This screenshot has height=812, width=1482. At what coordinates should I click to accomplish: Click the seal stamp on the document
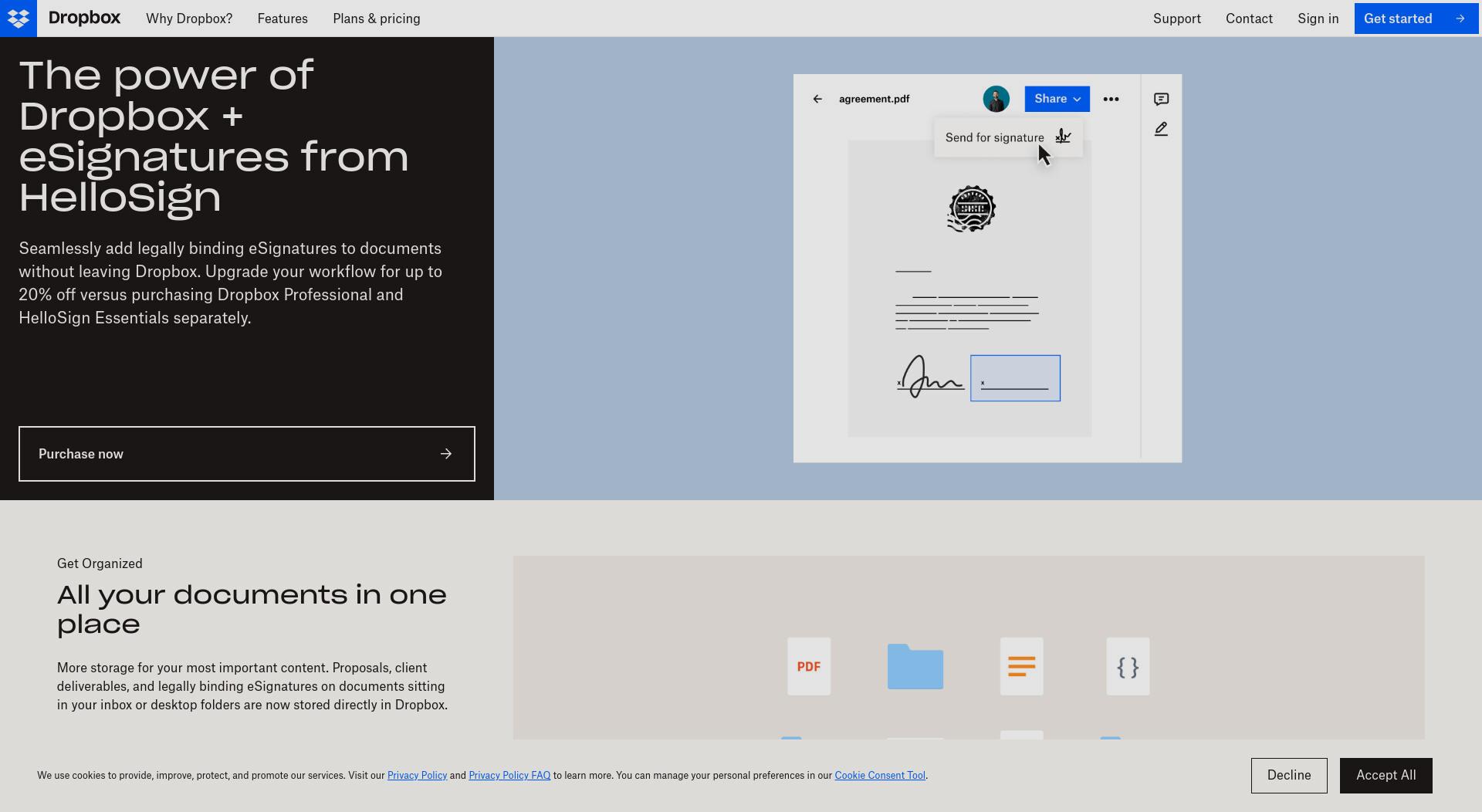pyautogui.click(x=971, y=208)
